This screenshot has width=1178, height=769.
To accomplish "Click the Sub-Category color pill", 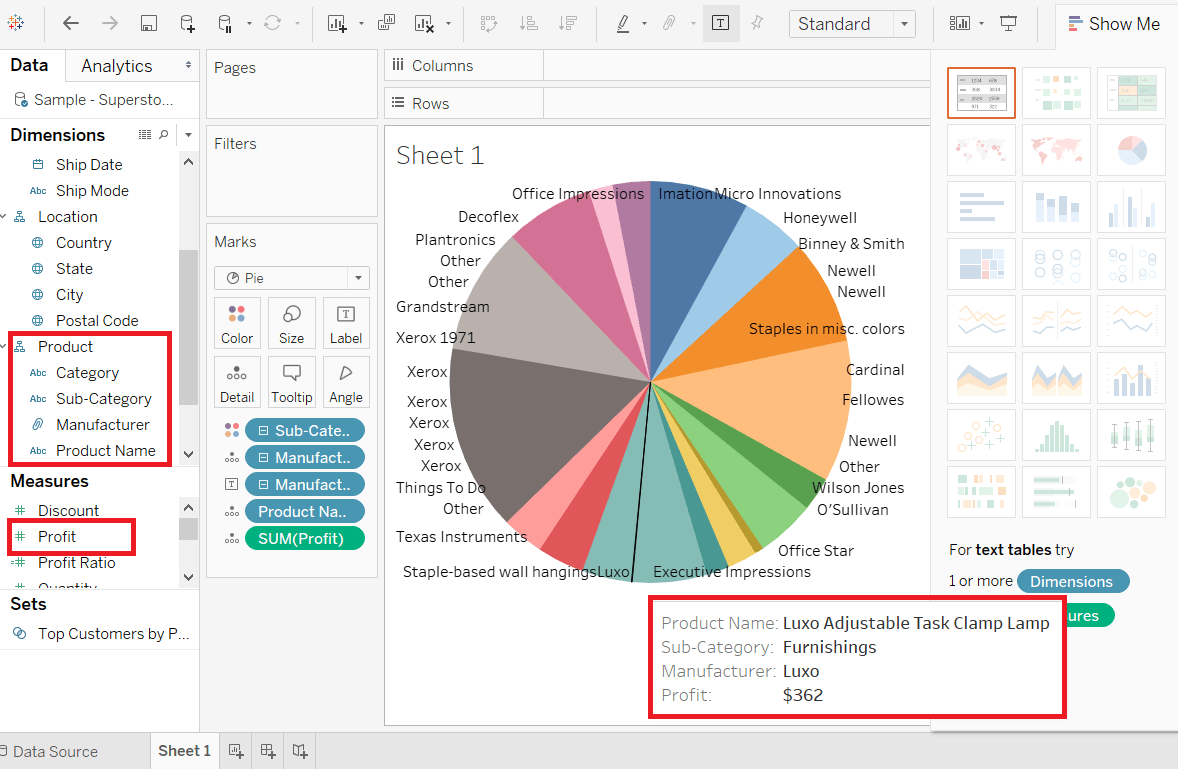I will coord(305,430).
